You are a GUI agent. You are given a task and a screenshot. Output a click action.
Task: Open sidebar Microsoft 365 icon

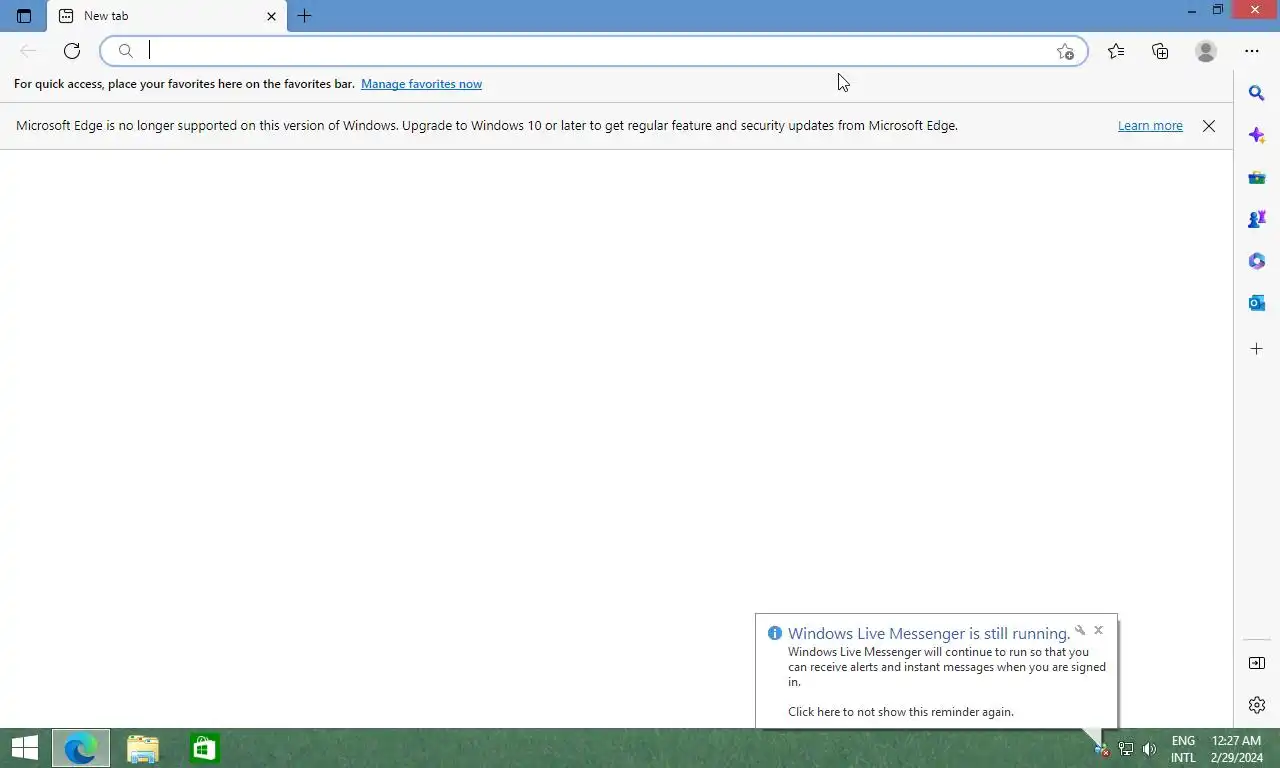point(1257,261)
